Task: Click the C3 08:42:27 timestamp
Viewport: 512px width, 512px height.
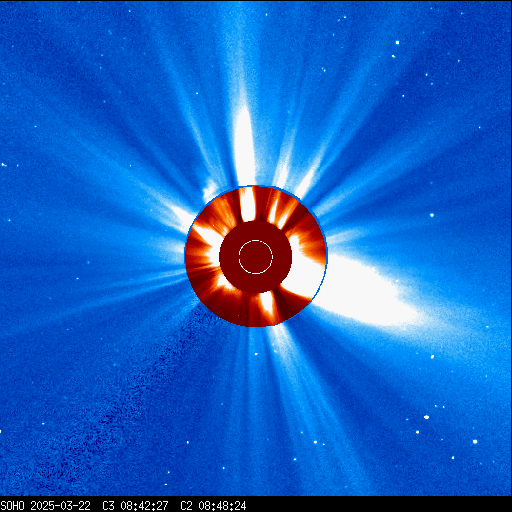Action: point(135,506)
